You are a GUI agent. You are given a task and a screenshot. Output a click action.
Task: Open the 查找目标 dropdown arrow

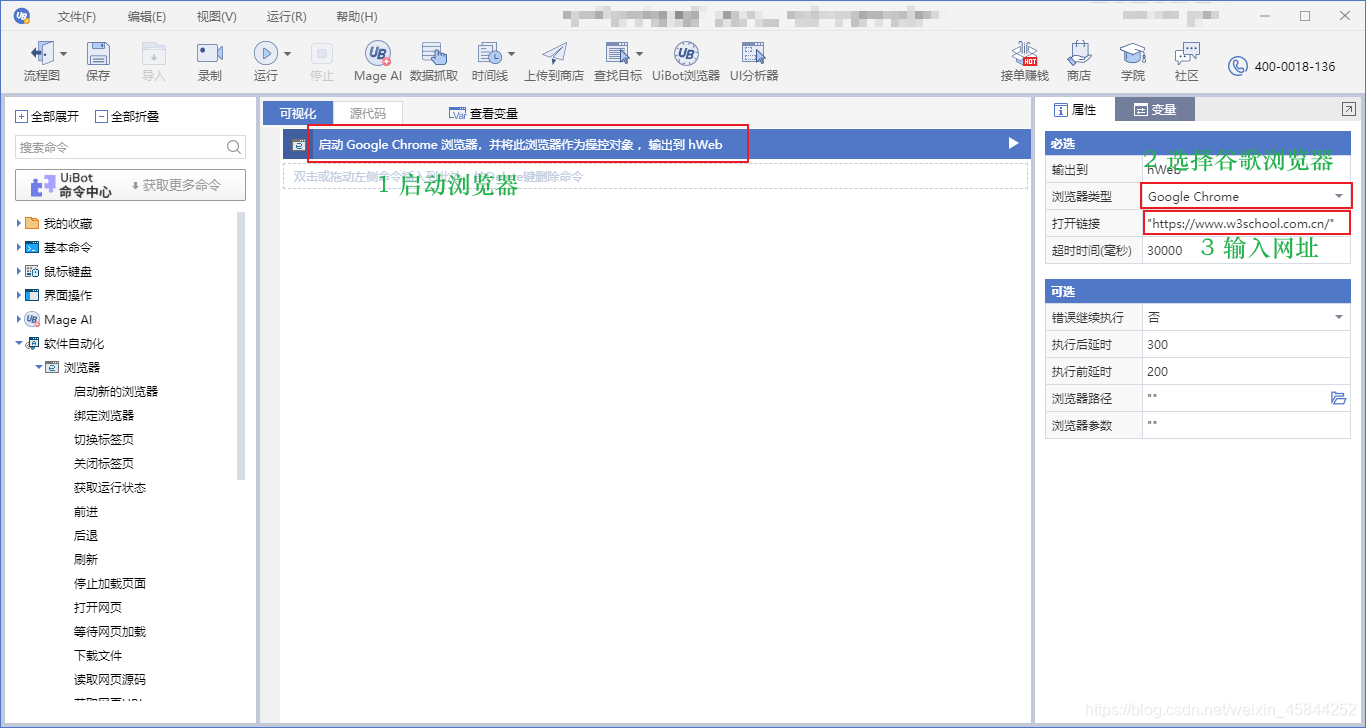(x=639, y=54)
